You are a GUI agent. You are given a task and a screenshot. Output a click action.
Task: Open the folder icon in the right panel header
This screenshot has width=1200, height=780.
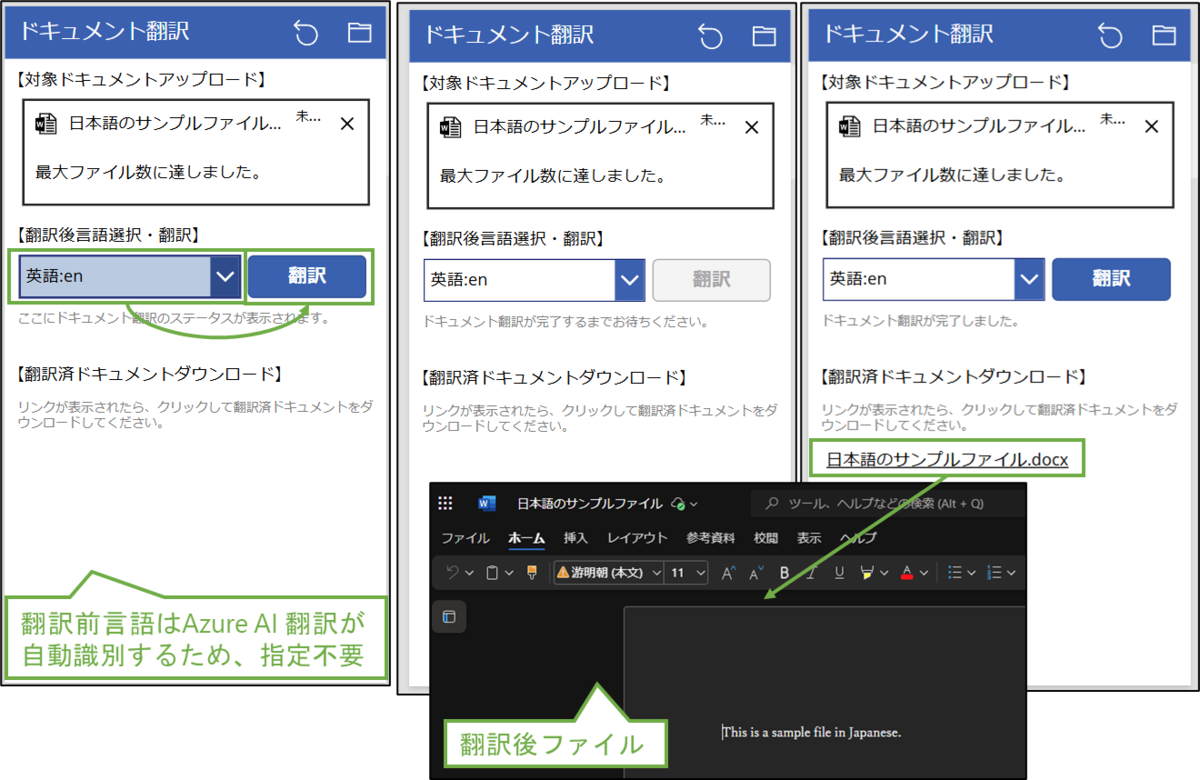coord(1163,35)
